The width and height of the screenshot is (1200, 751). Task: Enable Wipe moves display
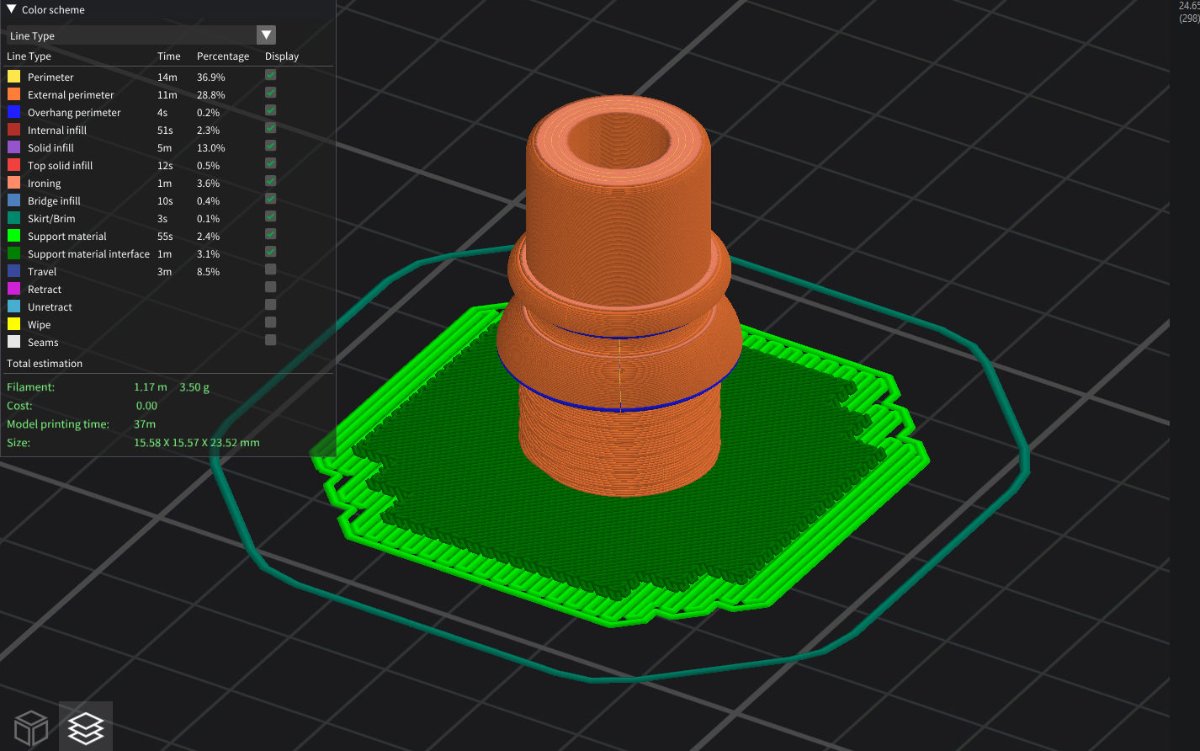(x=270, y=324)
